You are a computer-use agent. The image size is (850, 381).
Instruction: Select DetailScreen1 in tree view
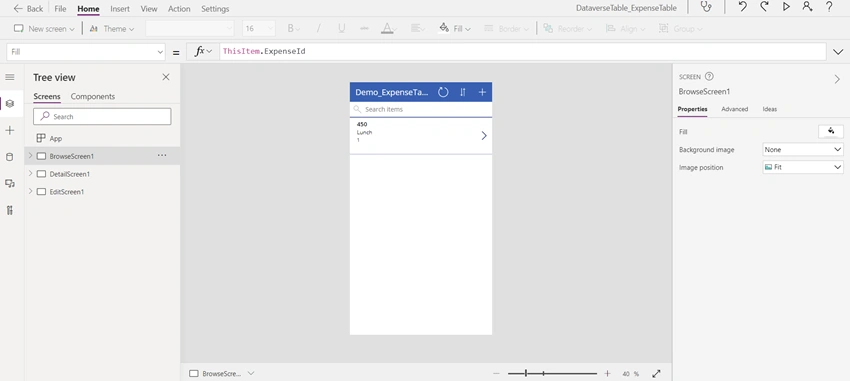coord(69,174)
